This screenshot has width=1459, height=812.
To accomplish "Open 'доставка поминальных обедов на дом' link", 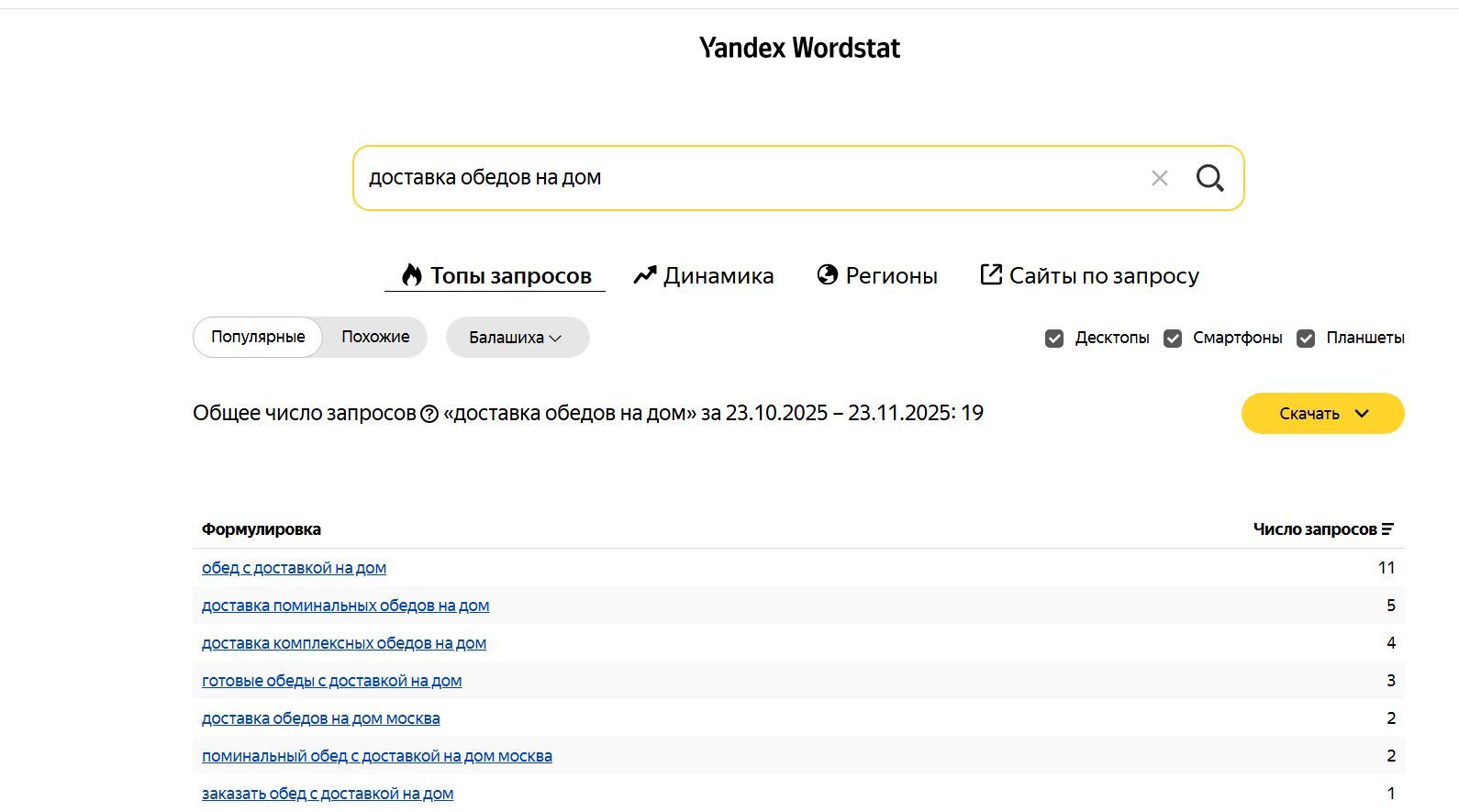I will 345,606.
